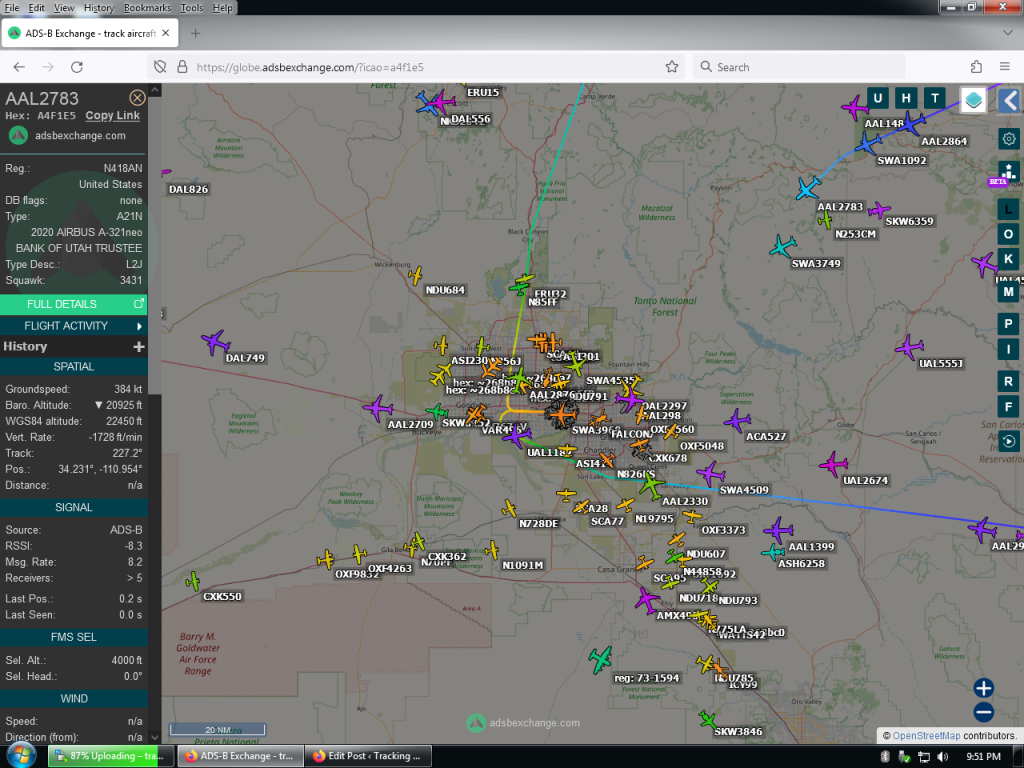Click the F map option button

click(x=1008, y=407)
